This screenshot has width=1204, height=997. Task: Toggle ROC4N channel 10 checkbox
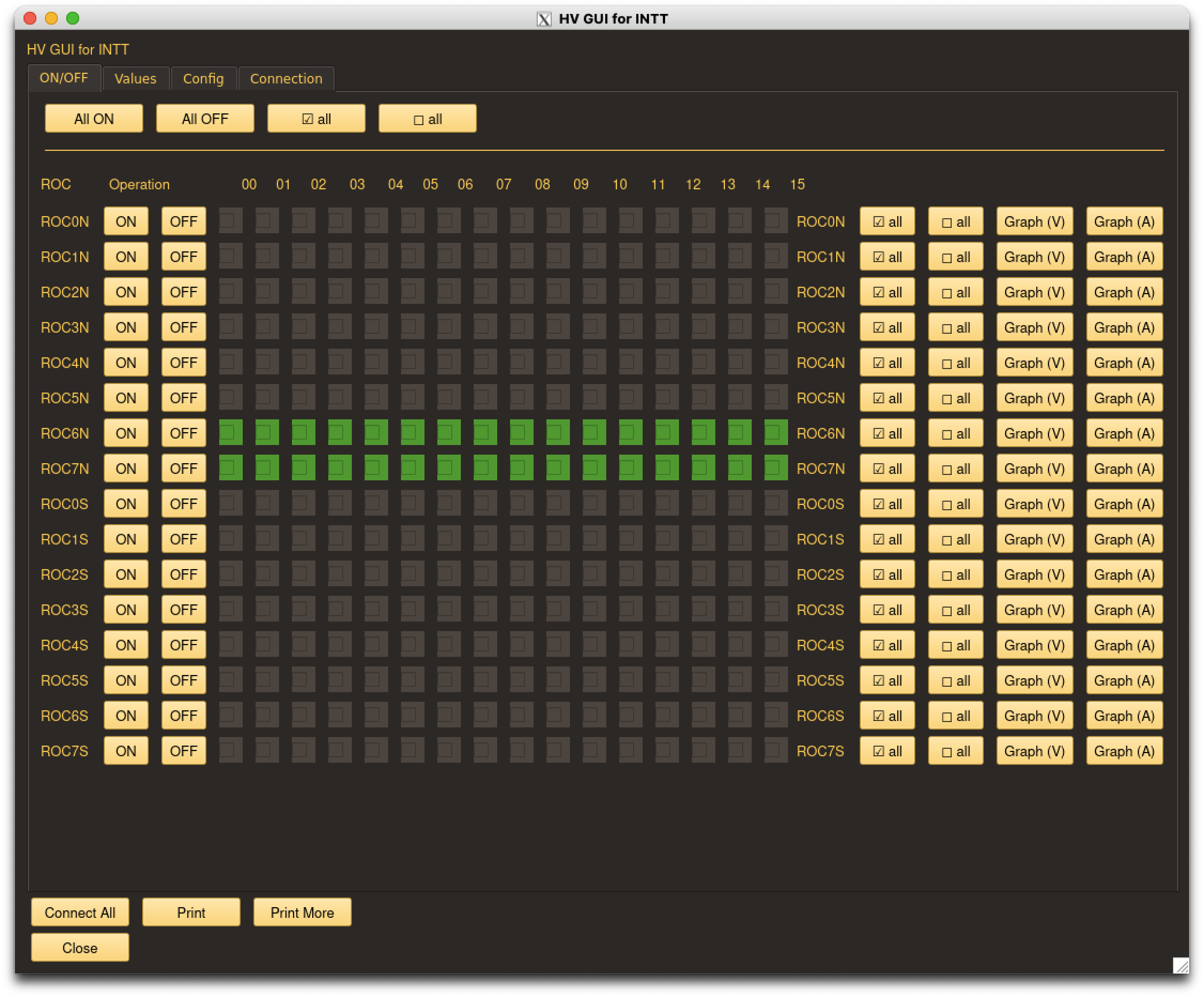[x=594, y=363]
